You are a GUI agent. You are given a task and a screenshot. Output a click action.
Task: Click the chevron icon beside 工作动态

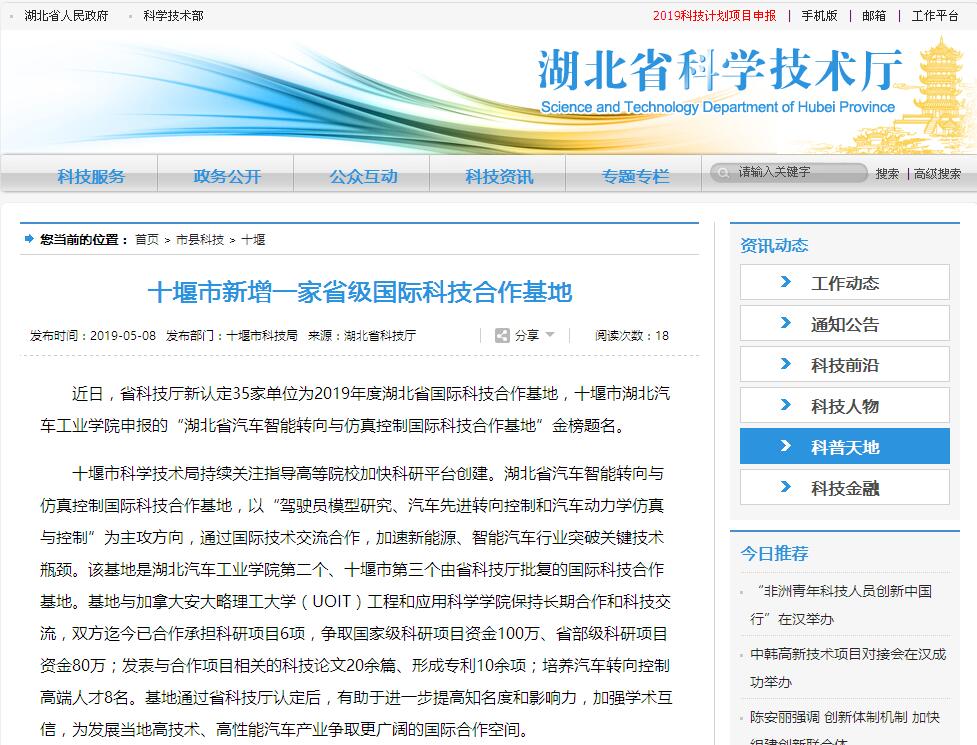tap(785, 282)
